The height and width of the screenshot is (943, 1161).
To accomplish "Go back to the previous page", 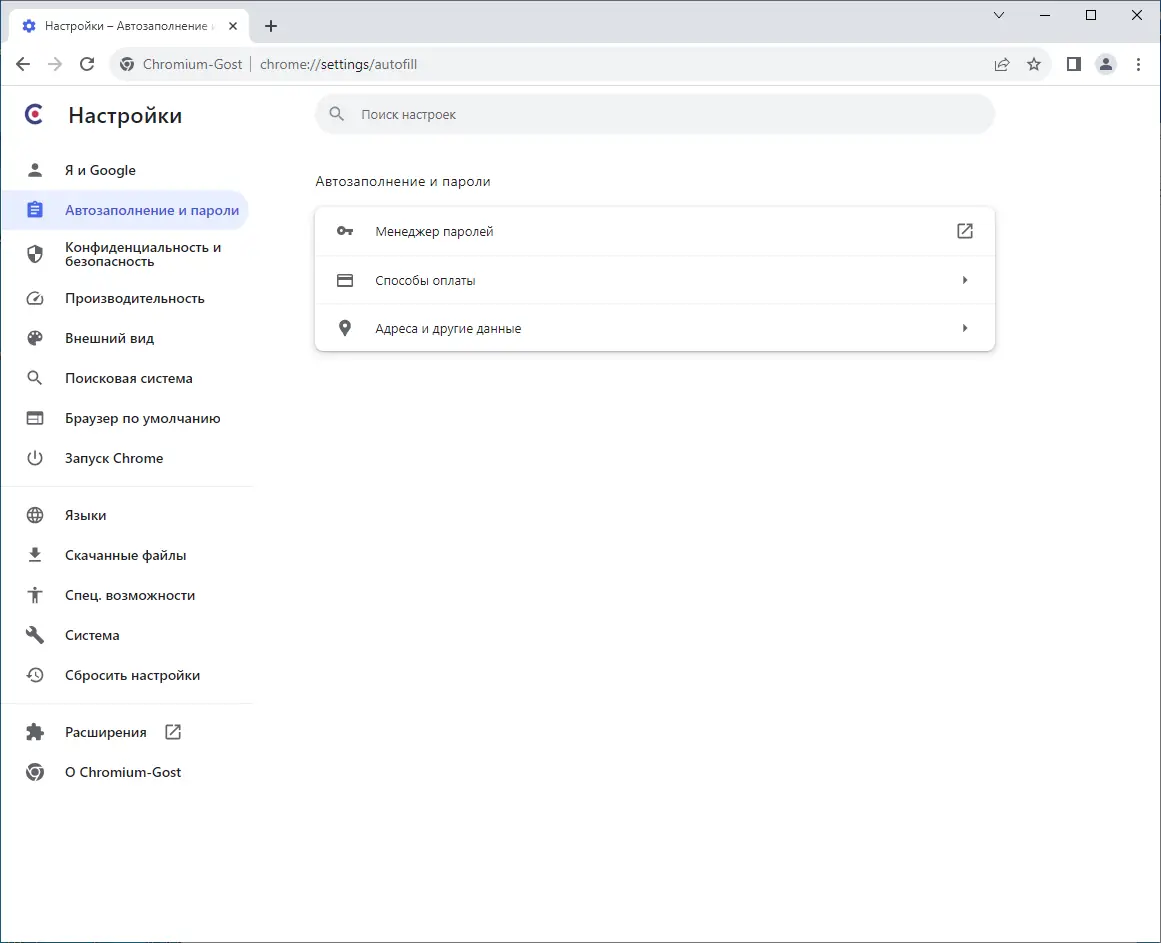I will click(23, 64).
